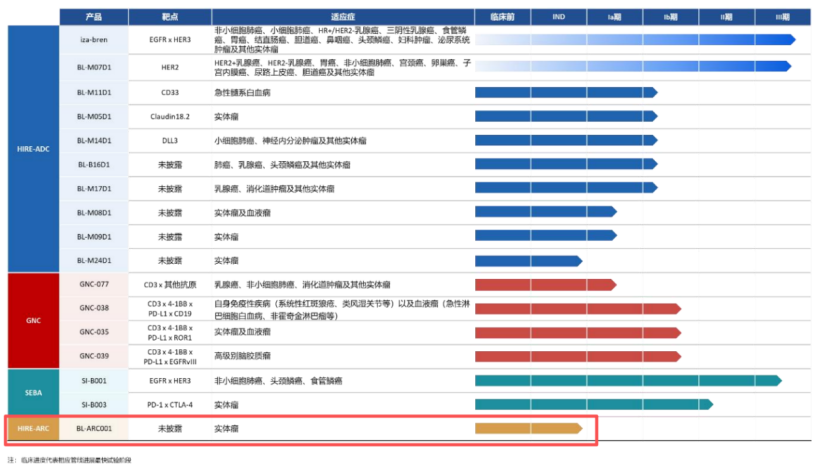The width and height of the screenshot is (830, 469).
Task: Click the CD33 target cell
Action: point(170,93)
